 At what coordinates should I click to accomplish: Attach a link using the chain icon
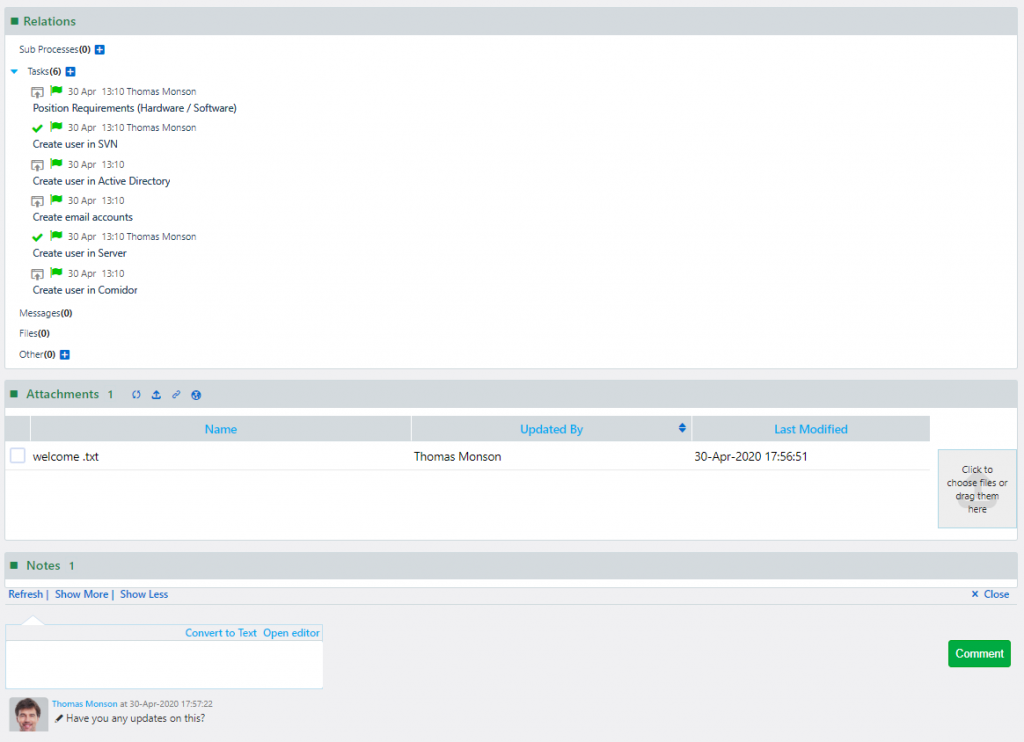[x=177, y=394]
